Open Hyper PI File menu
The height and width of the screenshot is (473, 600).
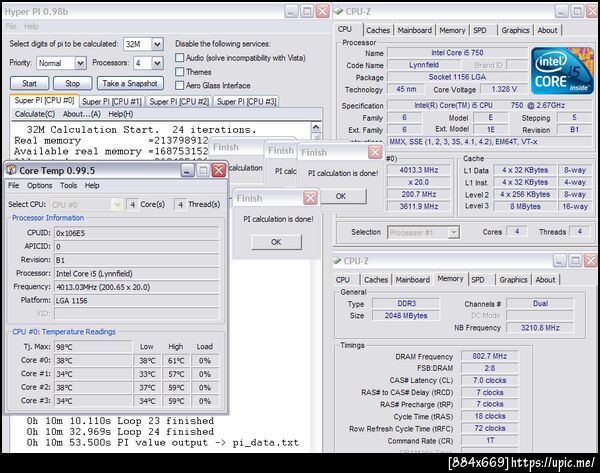point(11,26)
